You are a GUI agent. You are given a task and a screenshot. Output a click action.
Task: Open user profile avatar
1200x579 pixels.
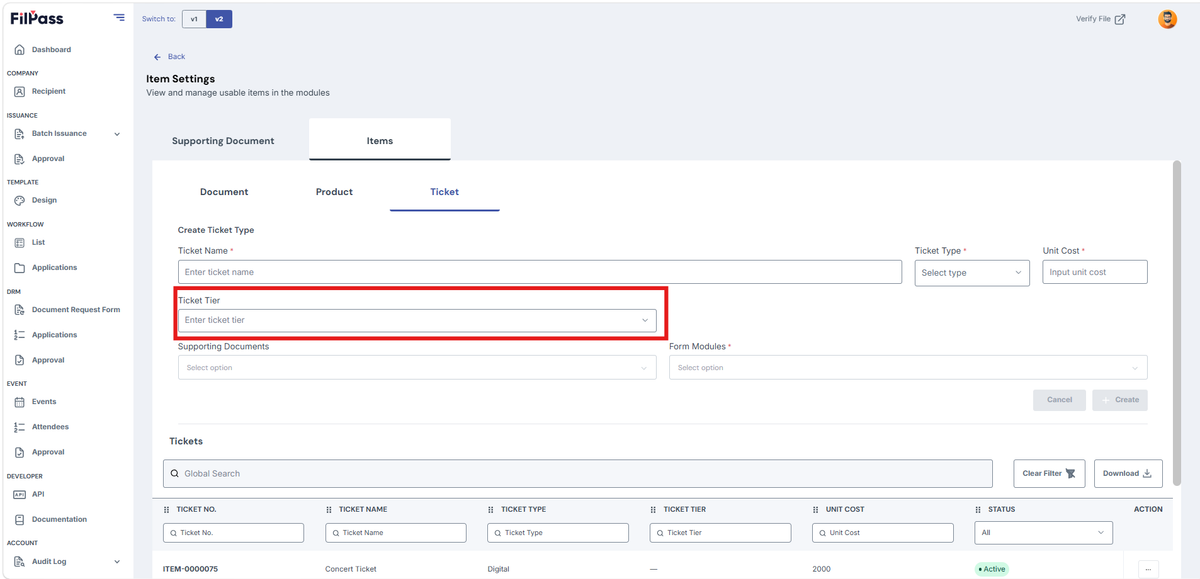point(1167,19)
